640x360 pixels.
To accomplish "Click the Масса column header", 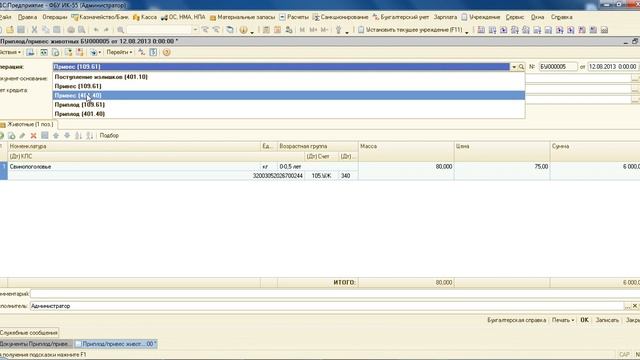I will pyautogui.click(x=406, y=146).
